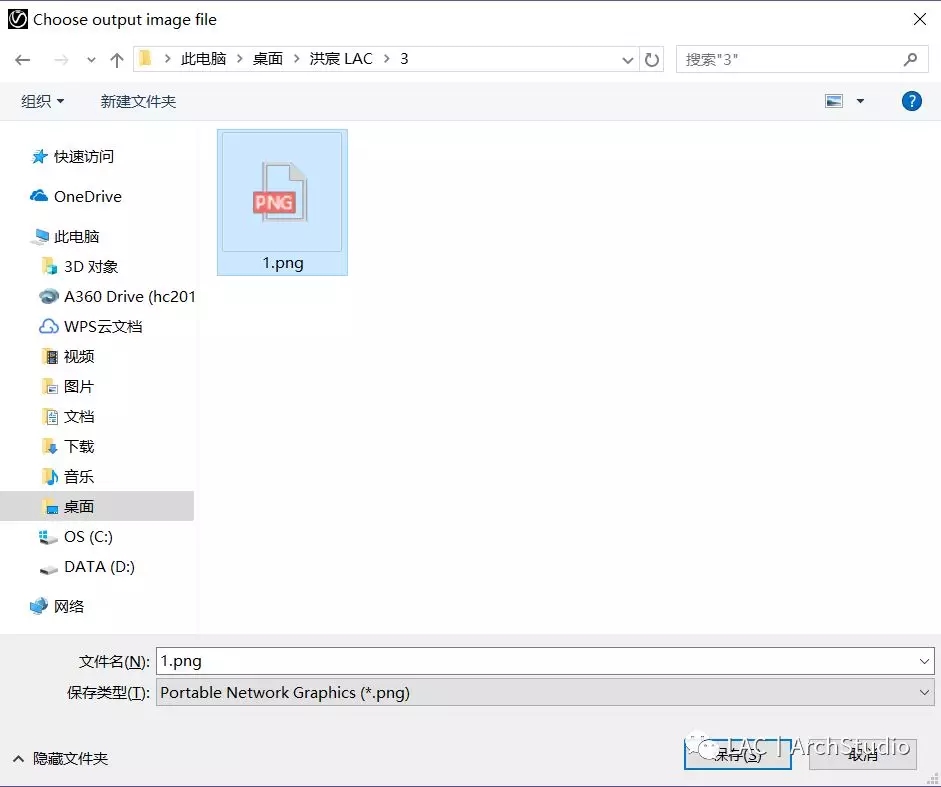The width and height of the screenshot is (941, 787).
Task: Expand chevron after 洪宸 LAC breadcrumb
Action: (x=386, y=59)
